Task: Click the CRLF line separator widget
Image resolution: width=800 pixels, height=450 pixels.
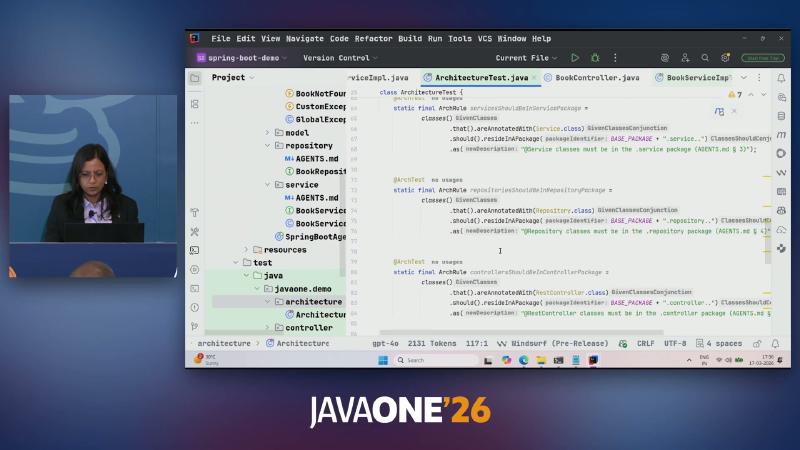Action: point(645,344)
